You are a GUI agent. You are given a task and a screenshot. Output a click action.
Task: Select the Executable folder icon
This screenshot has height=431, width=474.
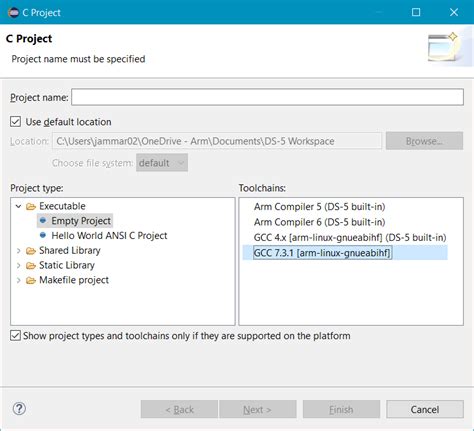31,207
